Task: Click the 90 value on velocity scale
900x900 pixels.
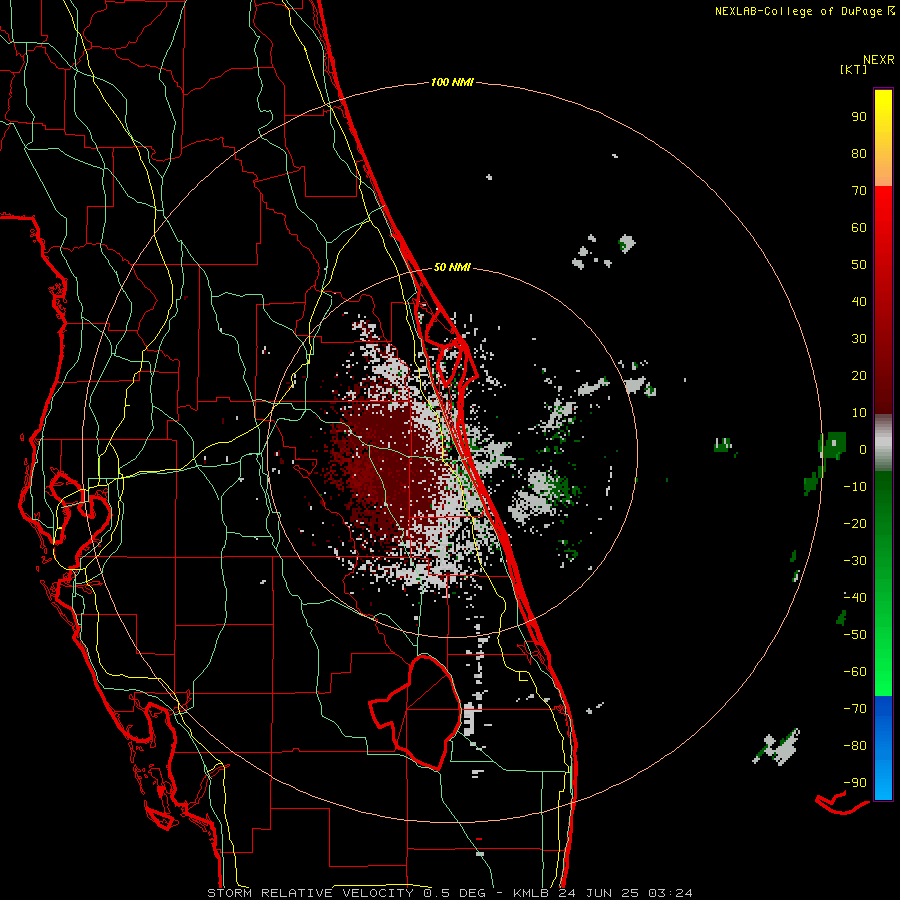Action: point(859,117)
